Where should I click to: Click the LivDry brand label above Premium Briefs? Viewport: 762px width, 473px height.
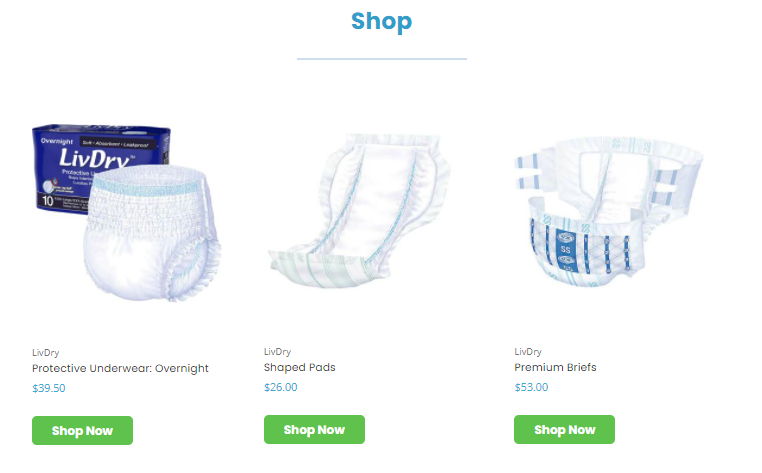[528, 351]
